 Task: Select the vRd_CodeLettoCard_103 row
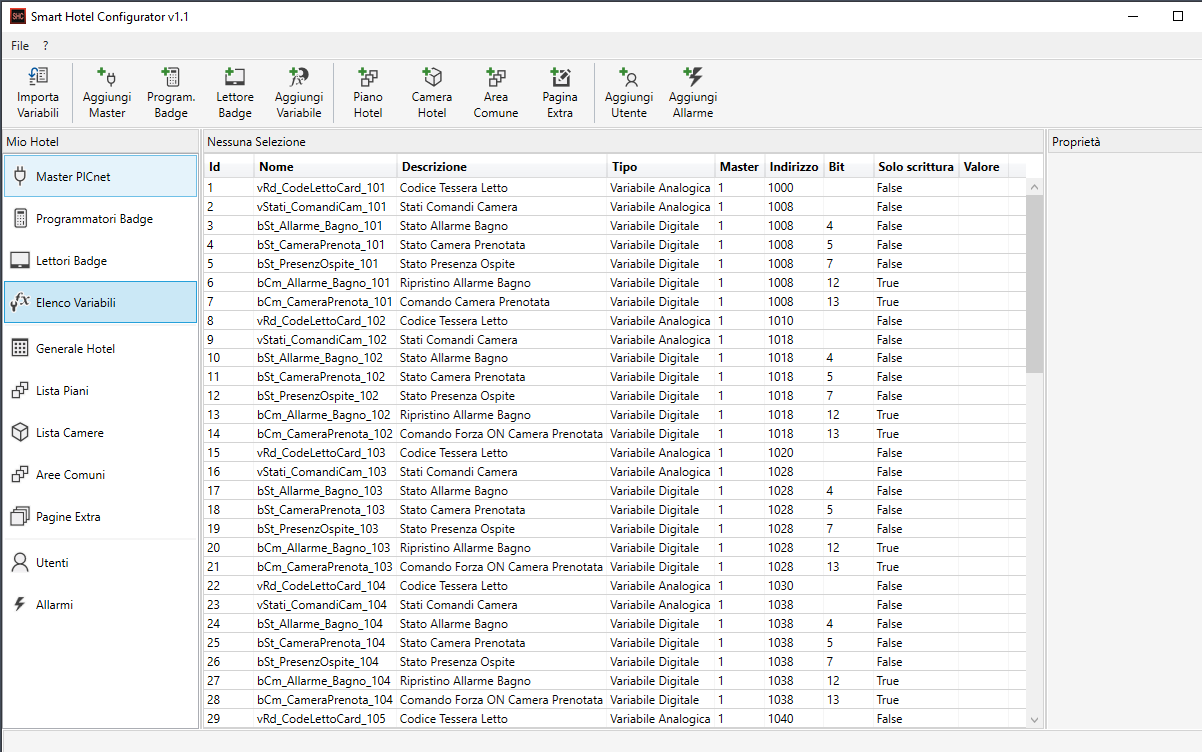615,453
